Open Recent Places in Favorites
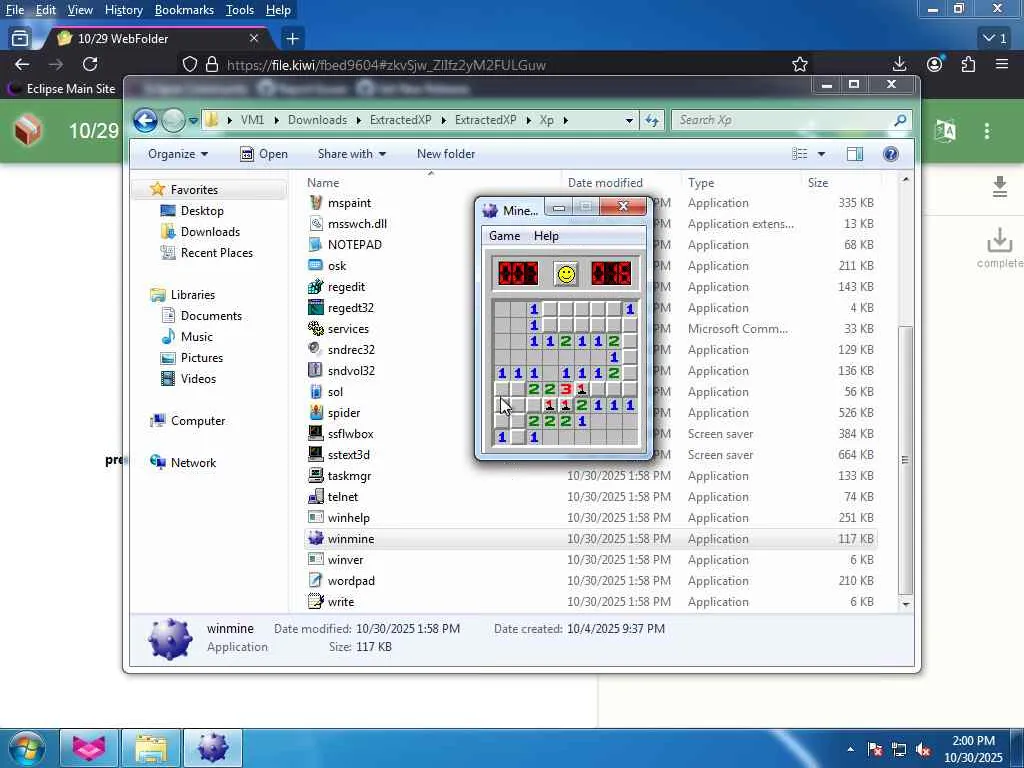 tap(217, 253)
